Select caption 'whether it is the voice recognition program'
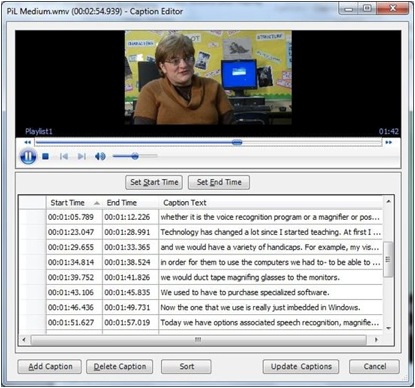The image size is (415, 388). point(271,217)
